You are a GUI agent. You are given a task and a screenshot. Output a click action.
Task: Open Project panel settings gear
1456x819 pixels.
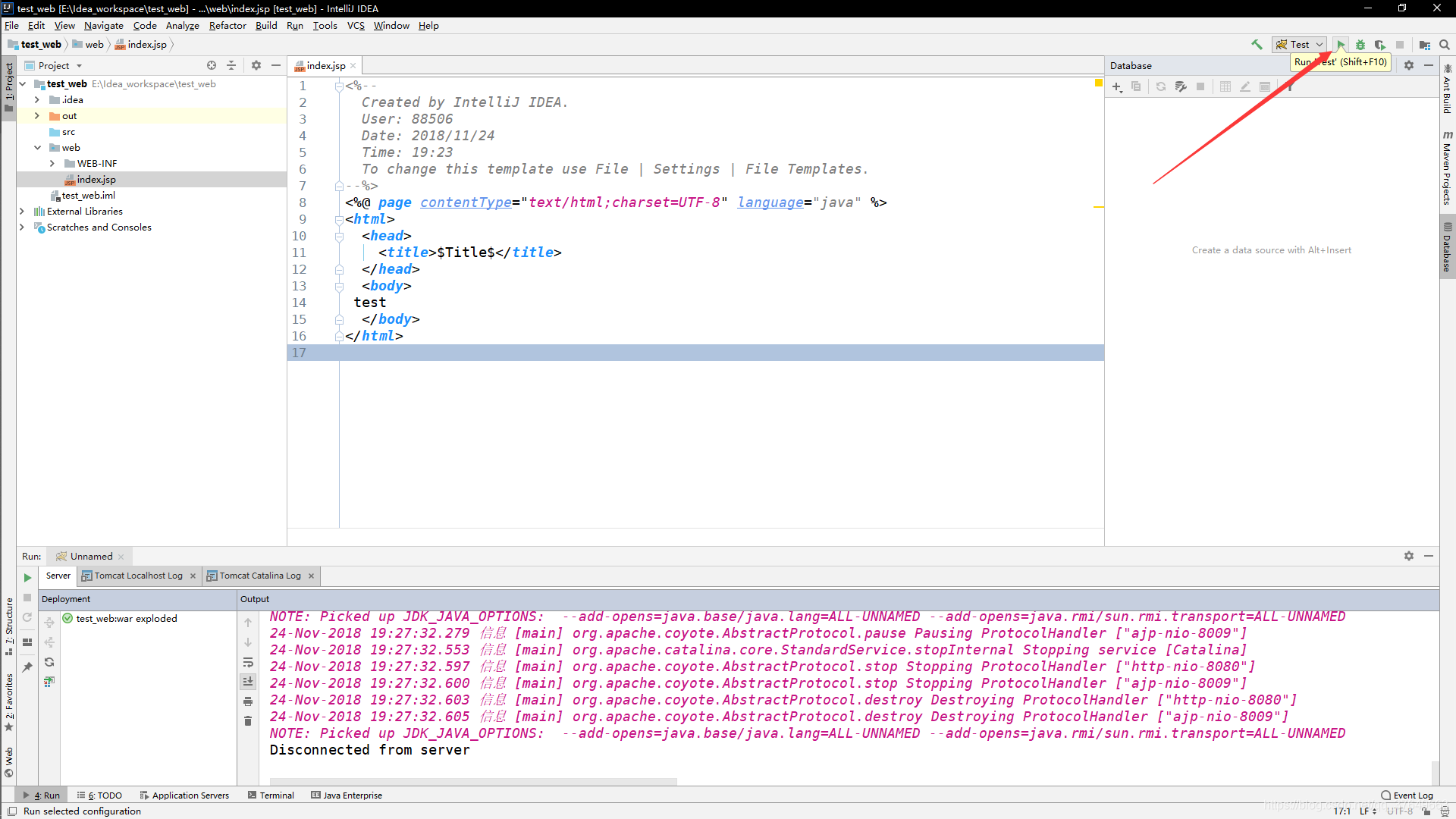pos(256,66)
